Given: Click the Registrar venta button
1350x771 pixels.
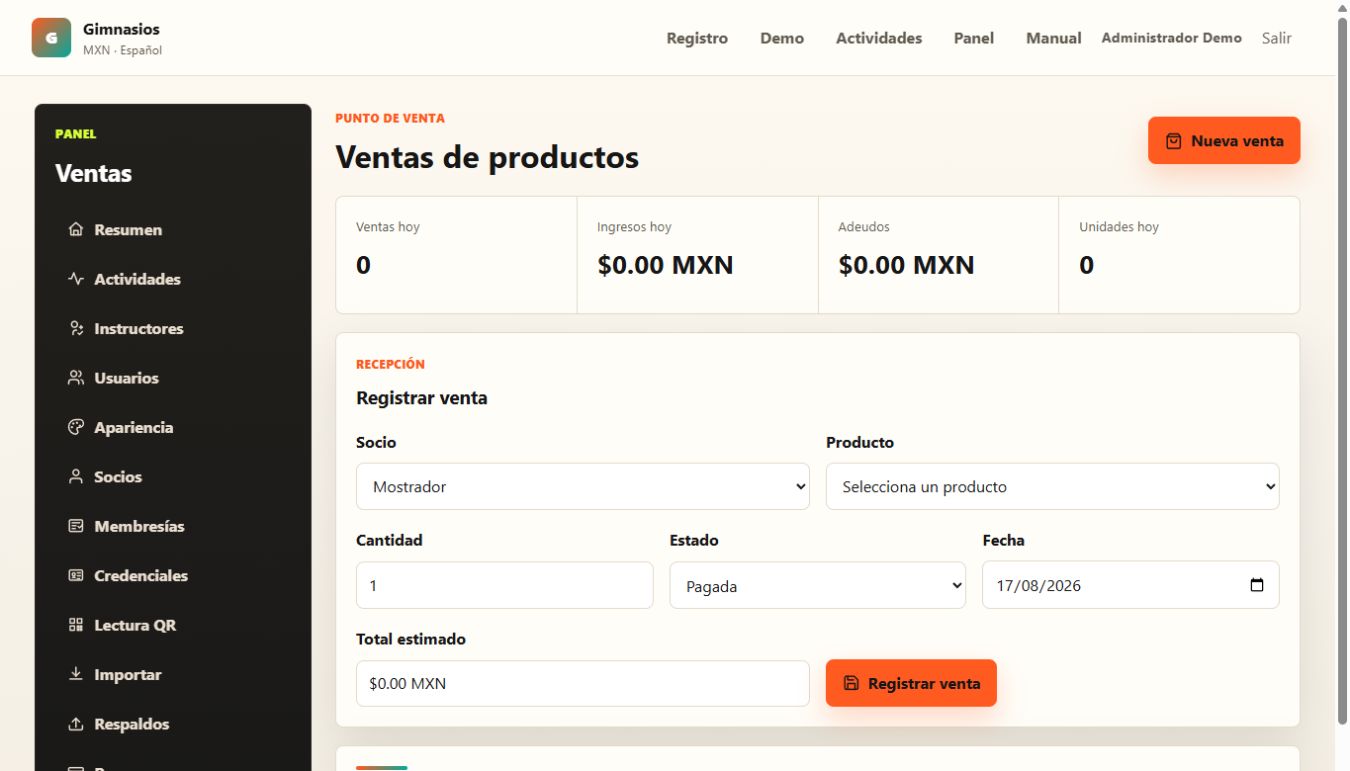Looking at the screenshot, I should click(911, 683).
